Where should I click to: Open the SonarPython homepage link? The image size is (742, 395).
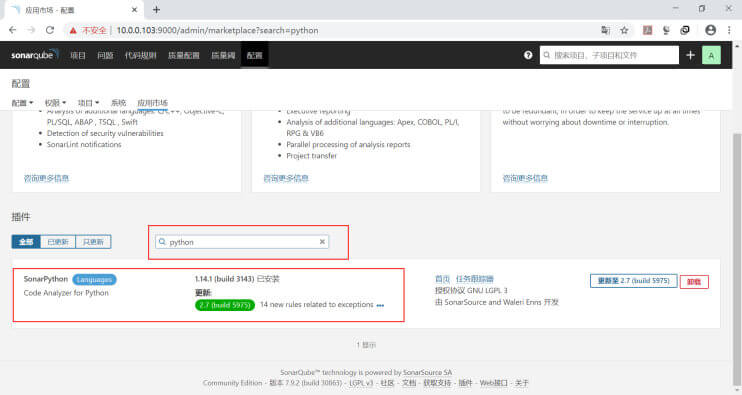[x=442, y=279]
